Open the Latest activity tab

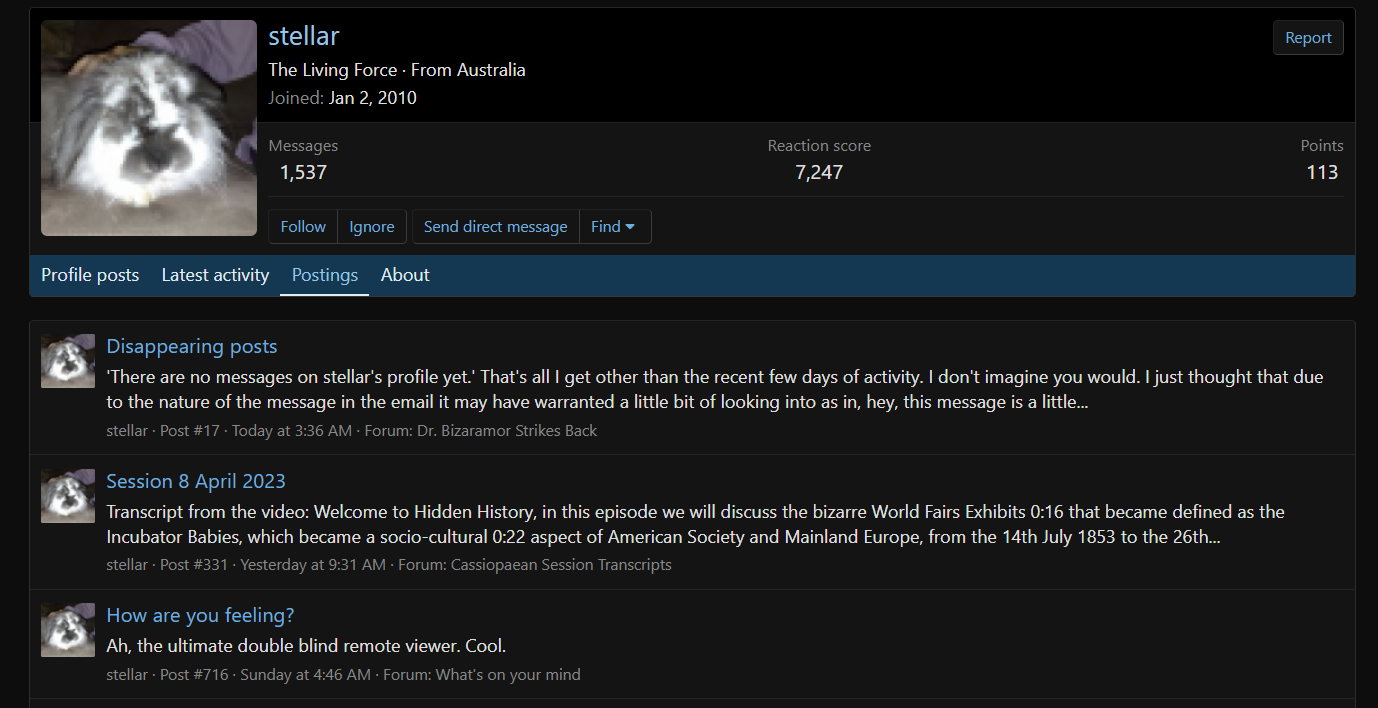pos(215,275)
